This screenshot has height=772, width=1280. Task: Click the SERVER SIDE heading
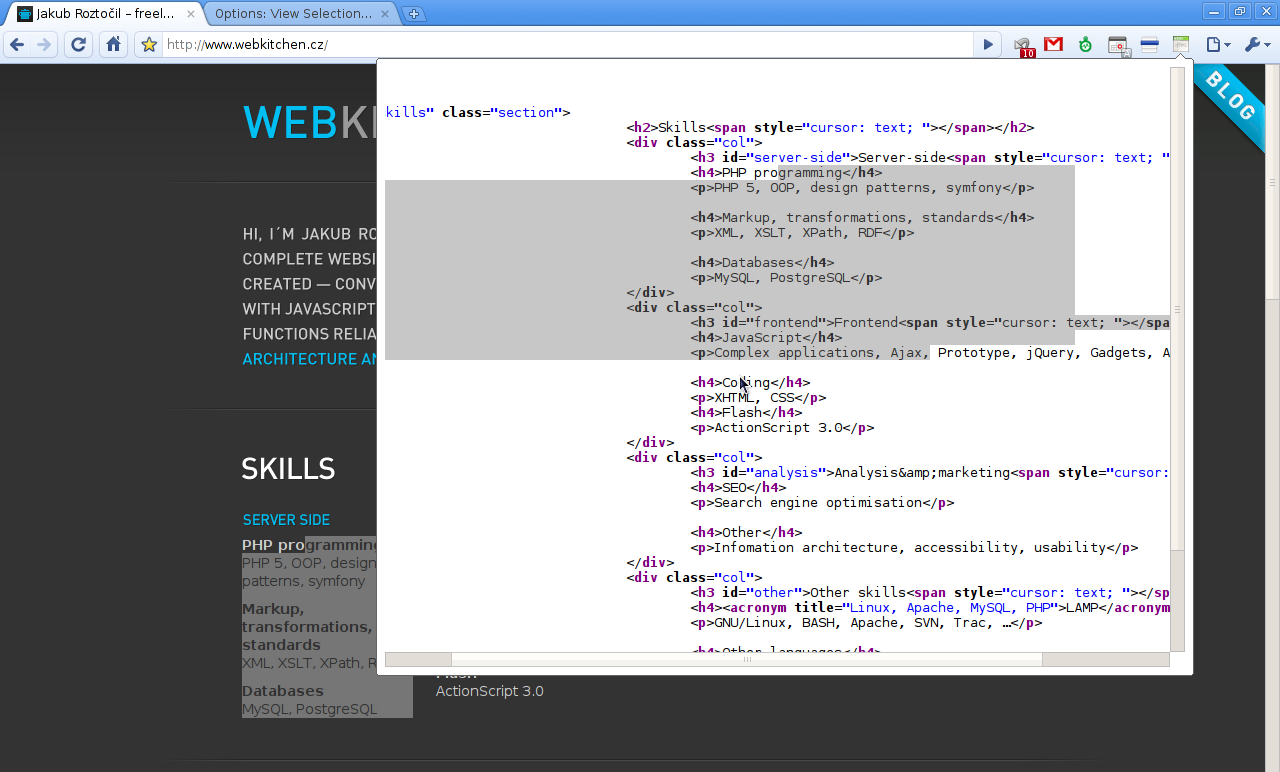[286, 520]
